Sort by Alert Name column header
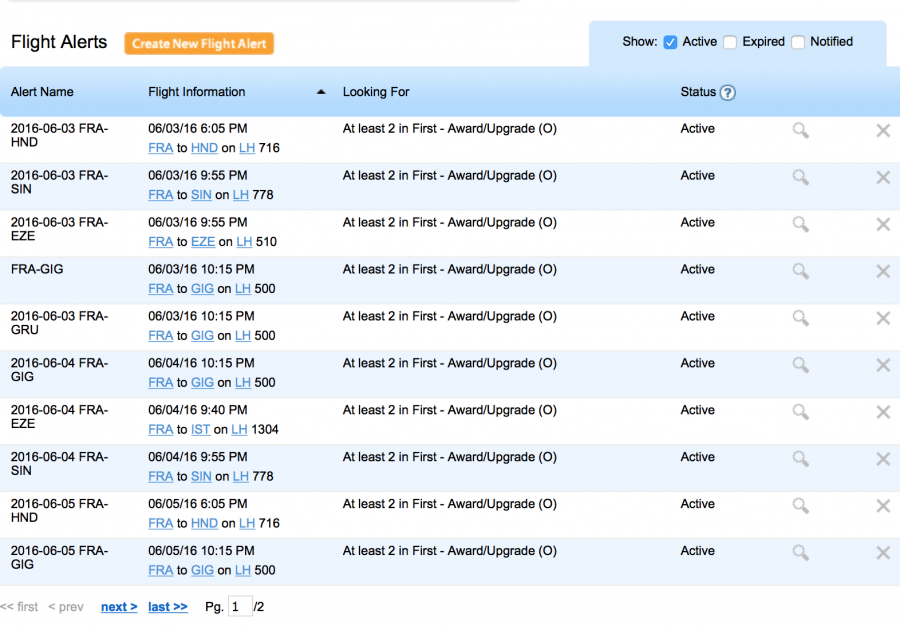The image size is (900, 626). [x=42, y=92]
